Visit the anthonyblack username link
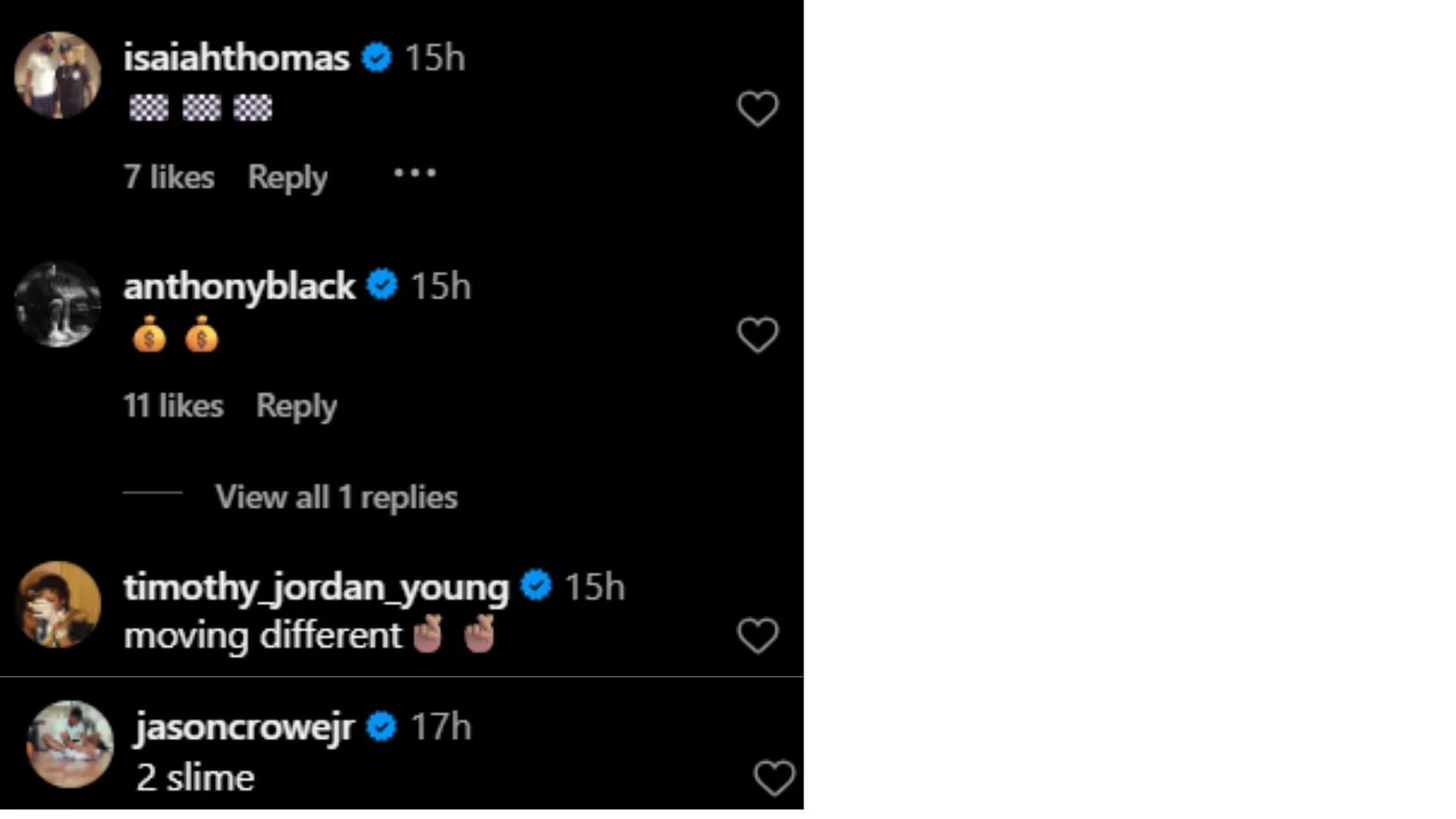The height and width of the screenshot is (819, 1456). [239, 286]
